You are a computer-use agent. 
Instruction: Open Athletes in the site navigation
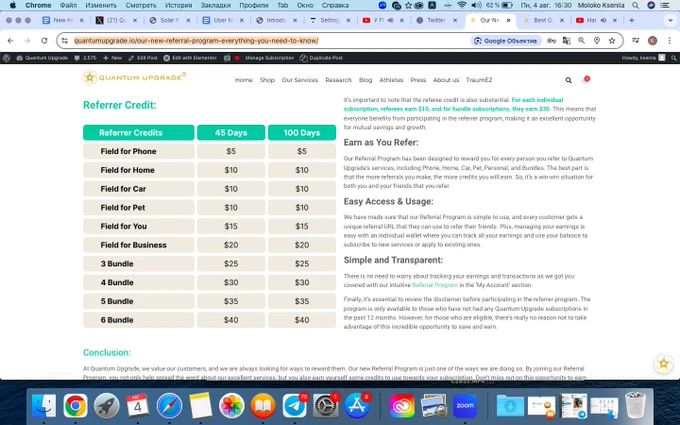[391, 80]
